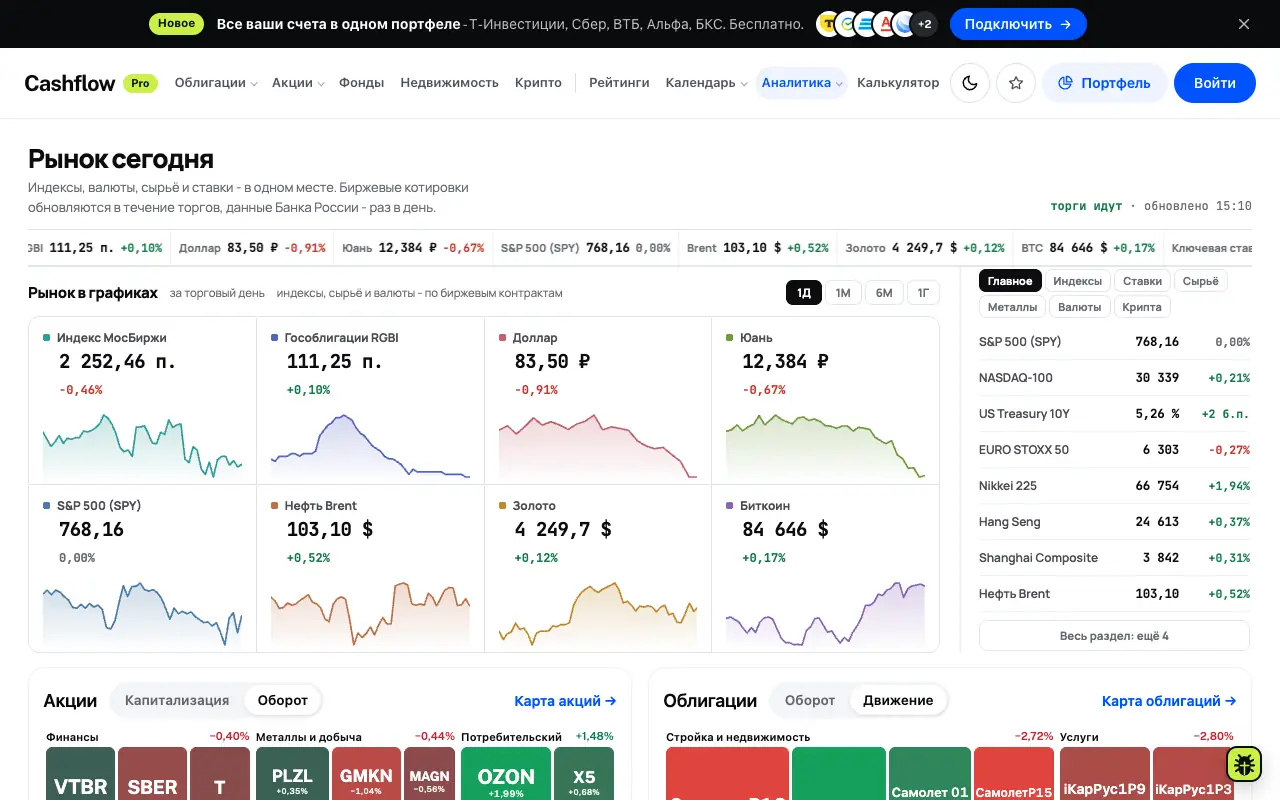Open Золото chart card
The width and height of the screenshot is (1280, 800).
tap(598, 568)
